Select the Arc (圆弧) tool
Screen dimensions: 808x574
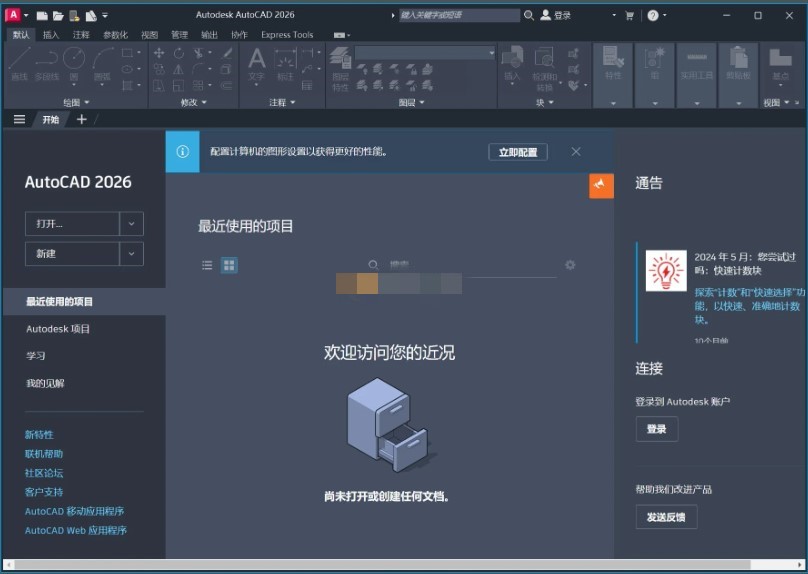[103, 64]
